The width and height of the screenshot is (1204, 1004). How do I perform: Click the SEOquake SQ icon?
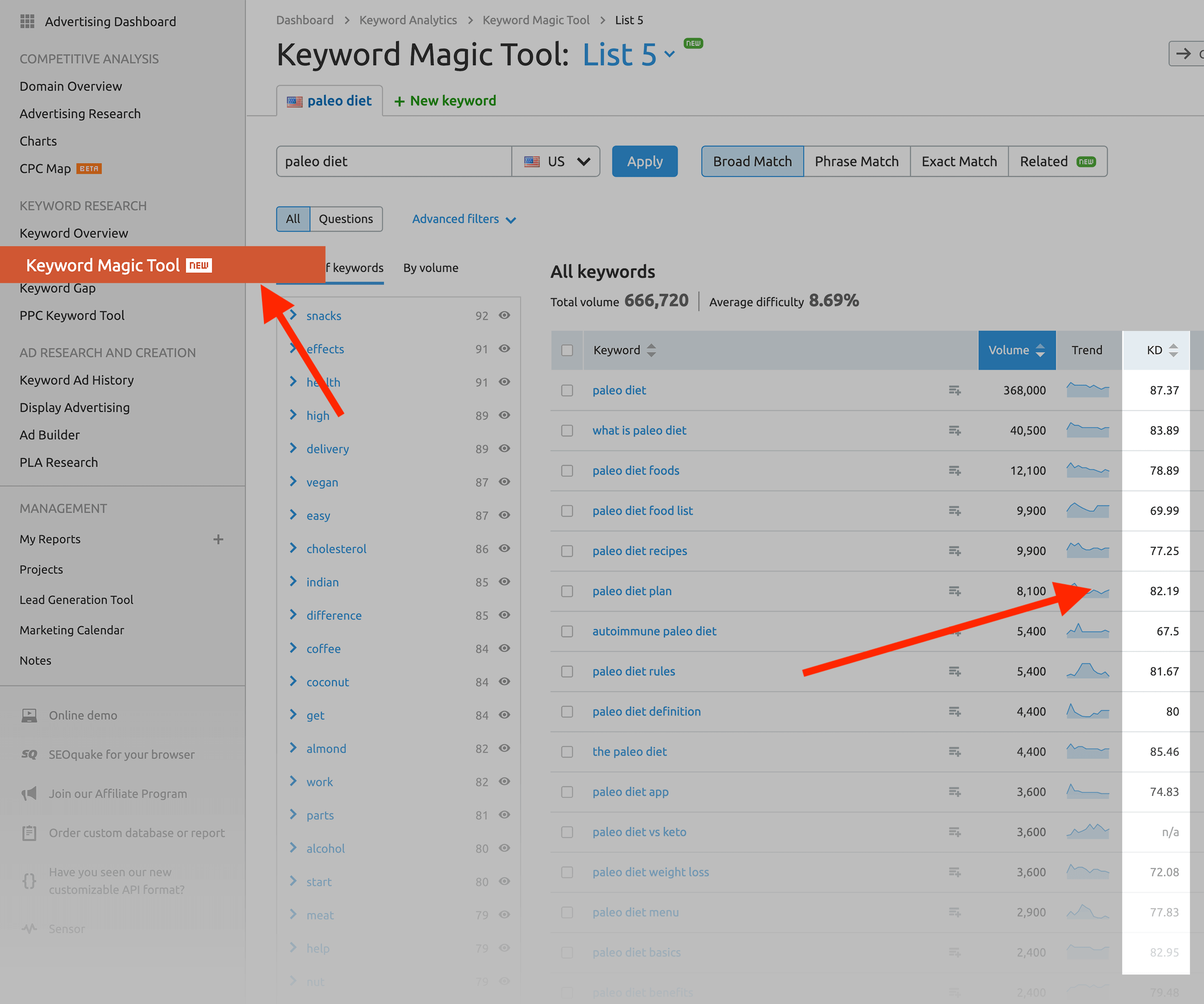(x=29, y=755)
